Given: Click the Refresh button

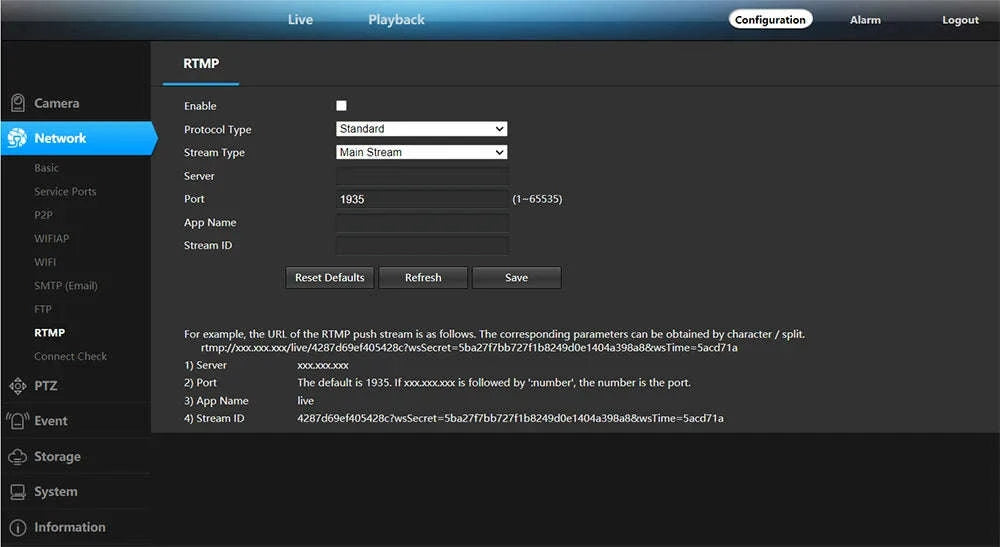Looking at the screenshot, I should tap(423, 277).
